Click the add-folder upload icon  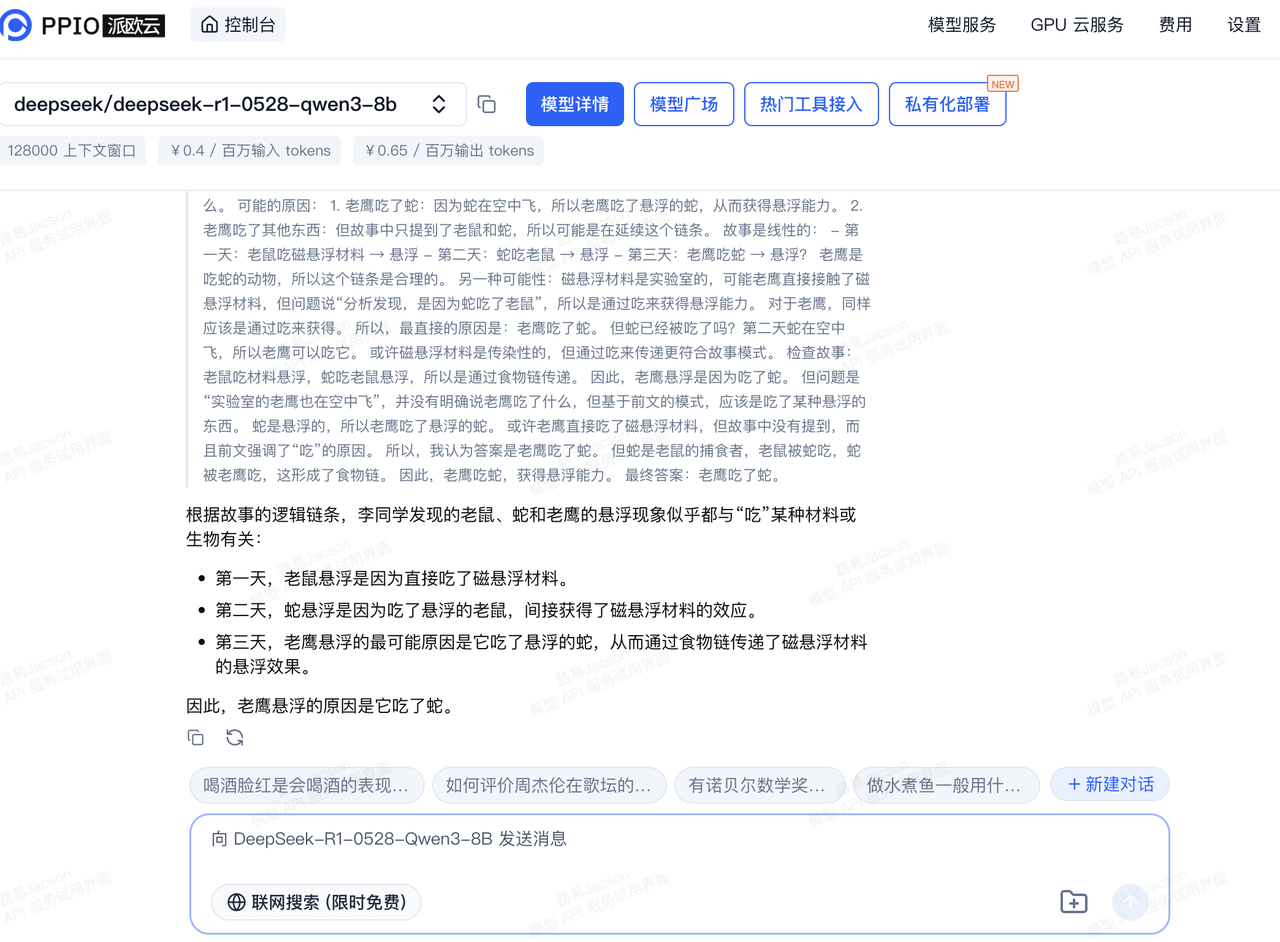(x=1073, y=902)
